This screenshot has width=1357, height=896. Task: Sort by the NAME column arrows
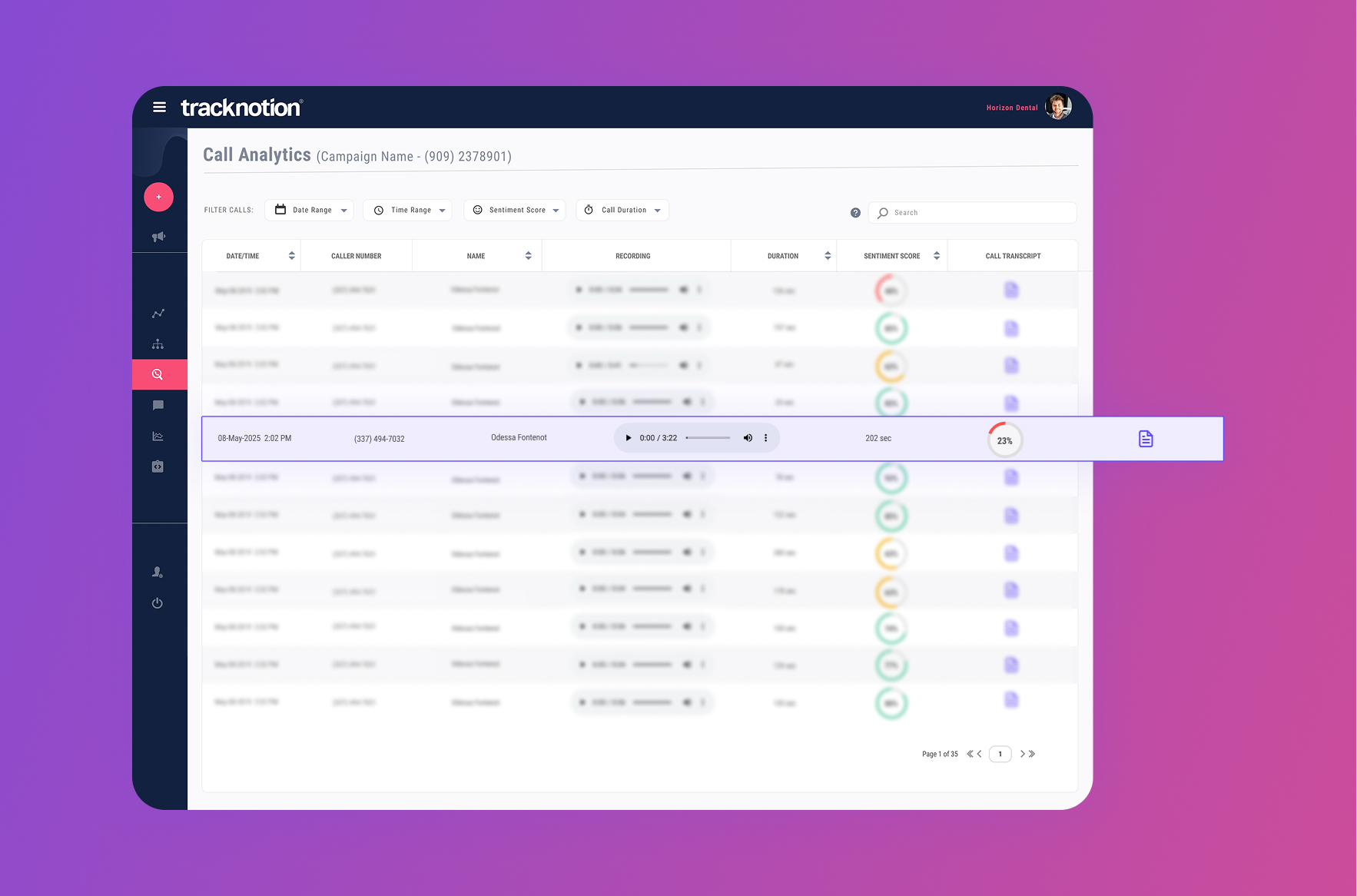tap(529, 256)
